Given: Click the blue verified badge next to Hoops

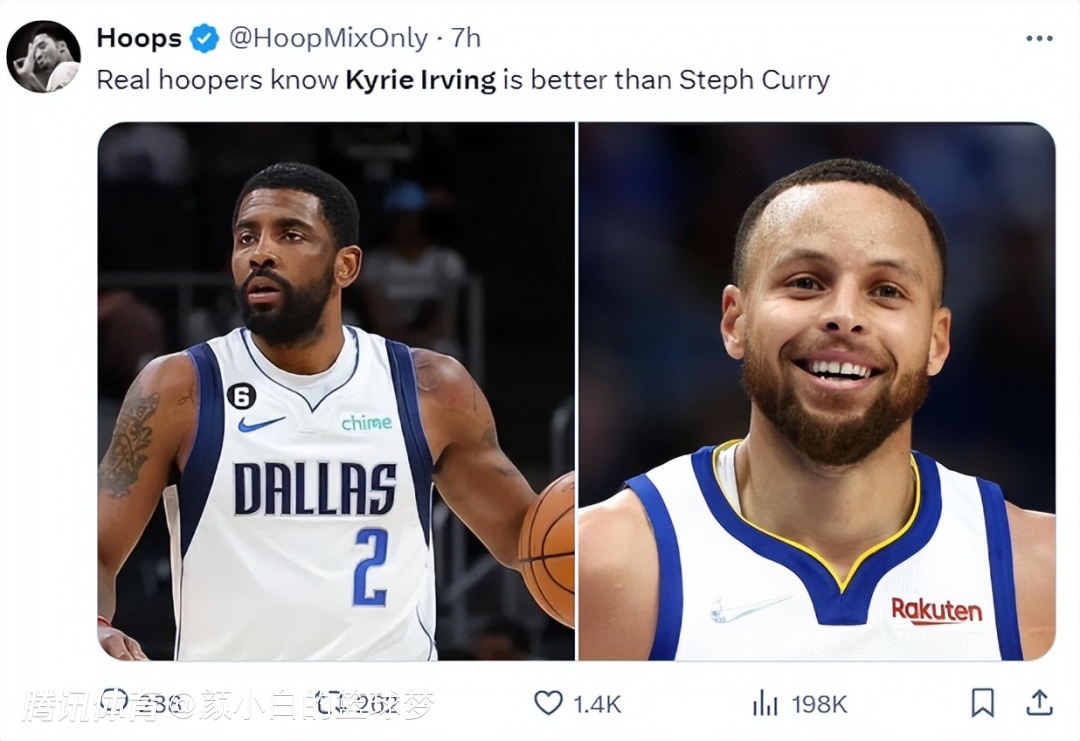Looking at the screenshot, I should [x=205, y=38].
